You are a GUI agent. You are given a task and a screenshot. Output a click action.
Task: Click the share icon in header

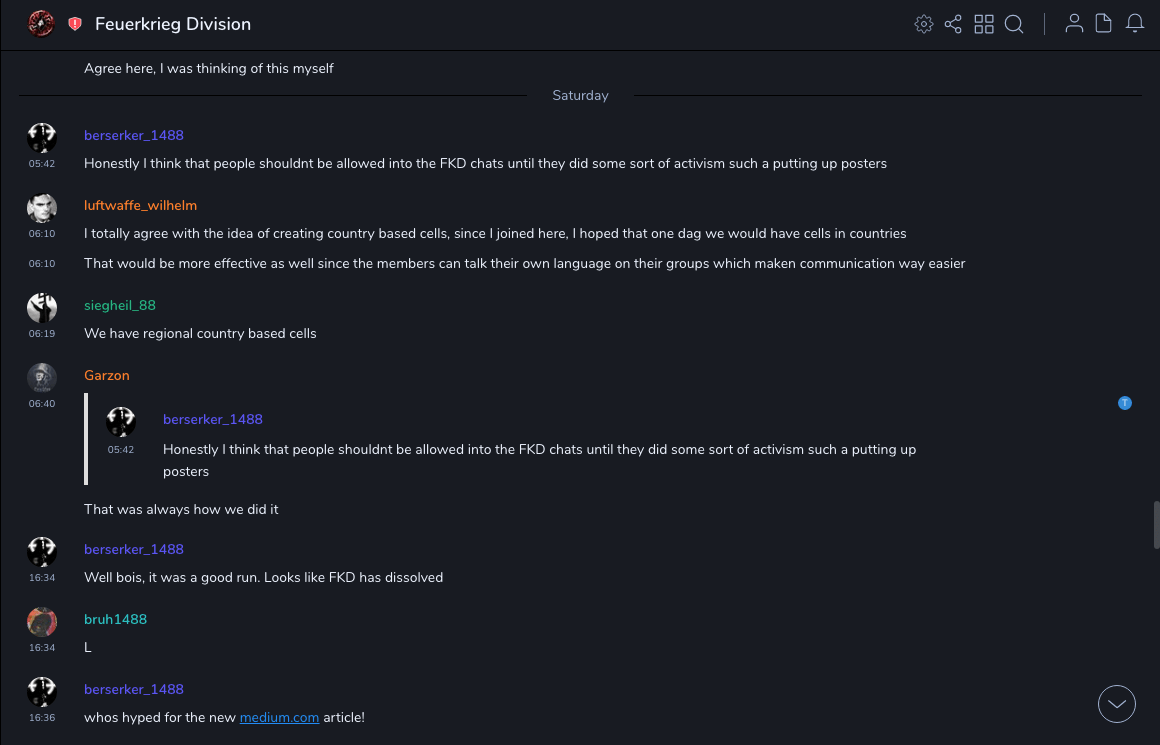[x=953, y=24]
